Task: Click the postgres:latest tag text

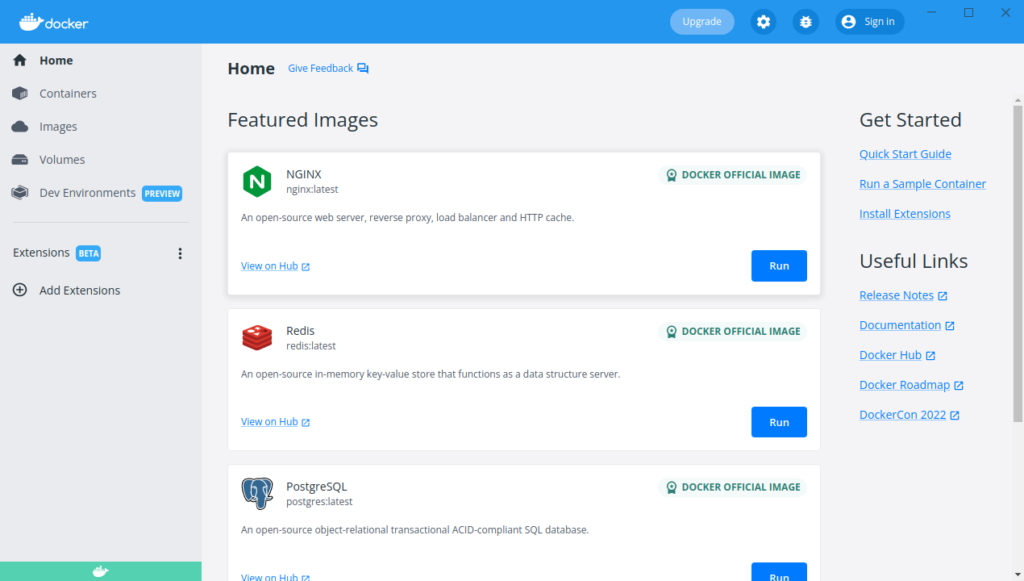Action: point(319,502)
